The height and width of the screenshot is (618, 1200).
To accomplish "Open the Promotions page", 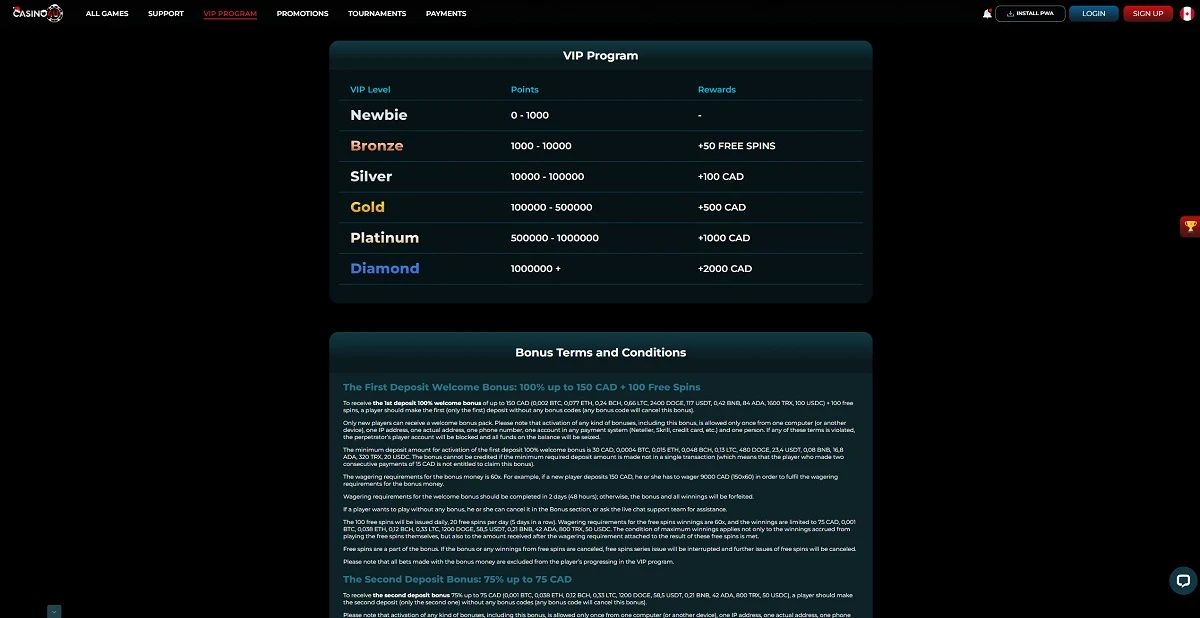I will 303,14.
